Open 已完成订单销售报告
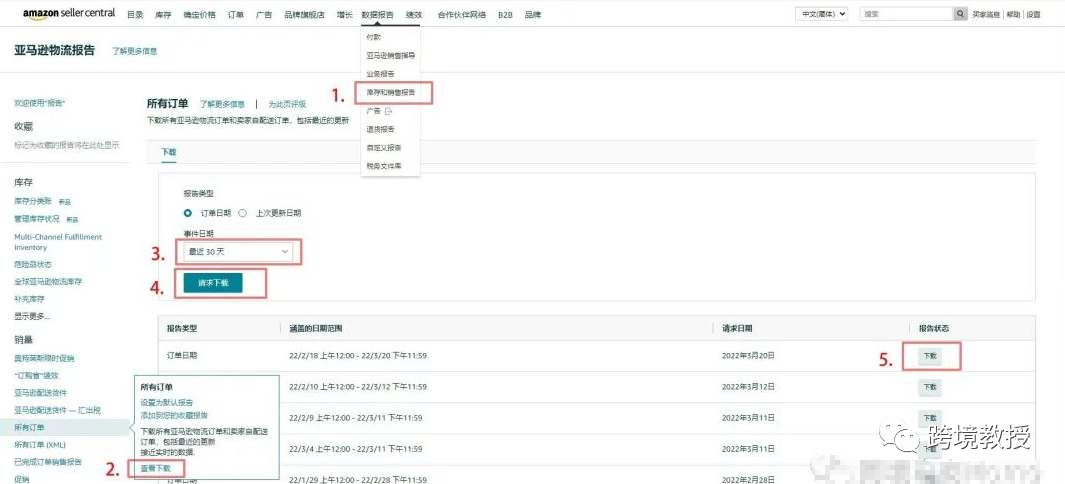Screen dimensions: 1065x484 tap(48, 462)
